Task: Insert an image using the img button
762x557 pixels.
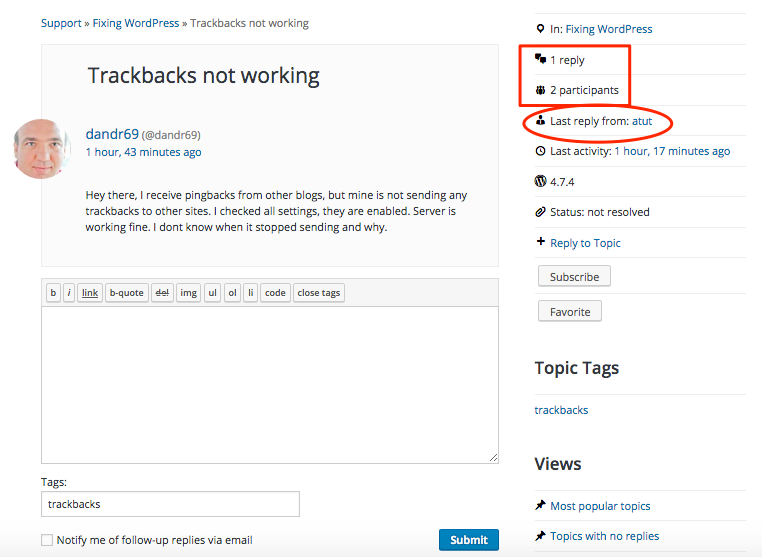Action: coord(189,293)
